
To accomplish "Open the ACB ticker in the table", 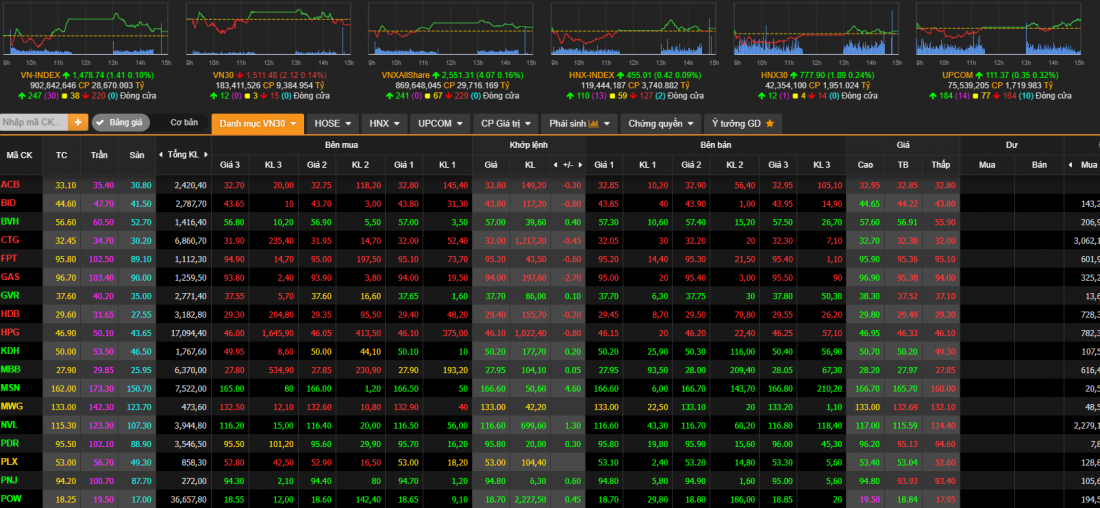I will click(x=11, y=184).
